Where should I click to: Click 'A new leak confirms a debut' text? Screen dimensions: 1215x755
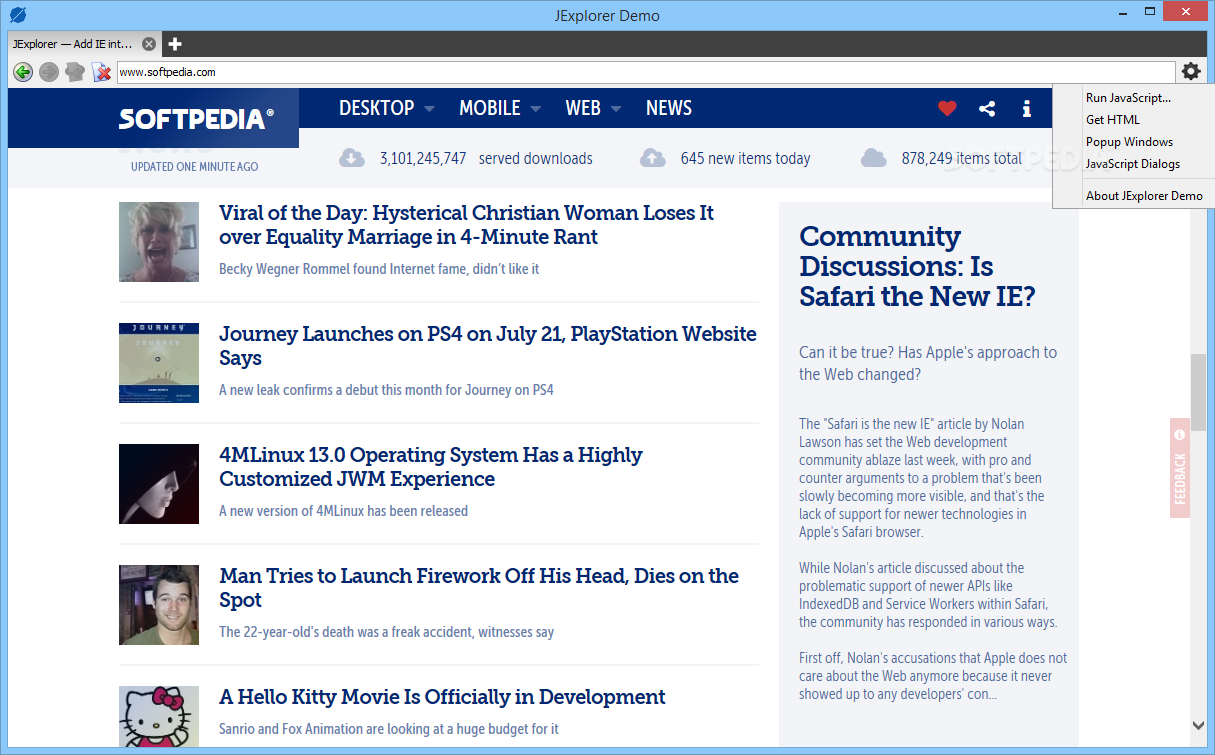(386, 390)
